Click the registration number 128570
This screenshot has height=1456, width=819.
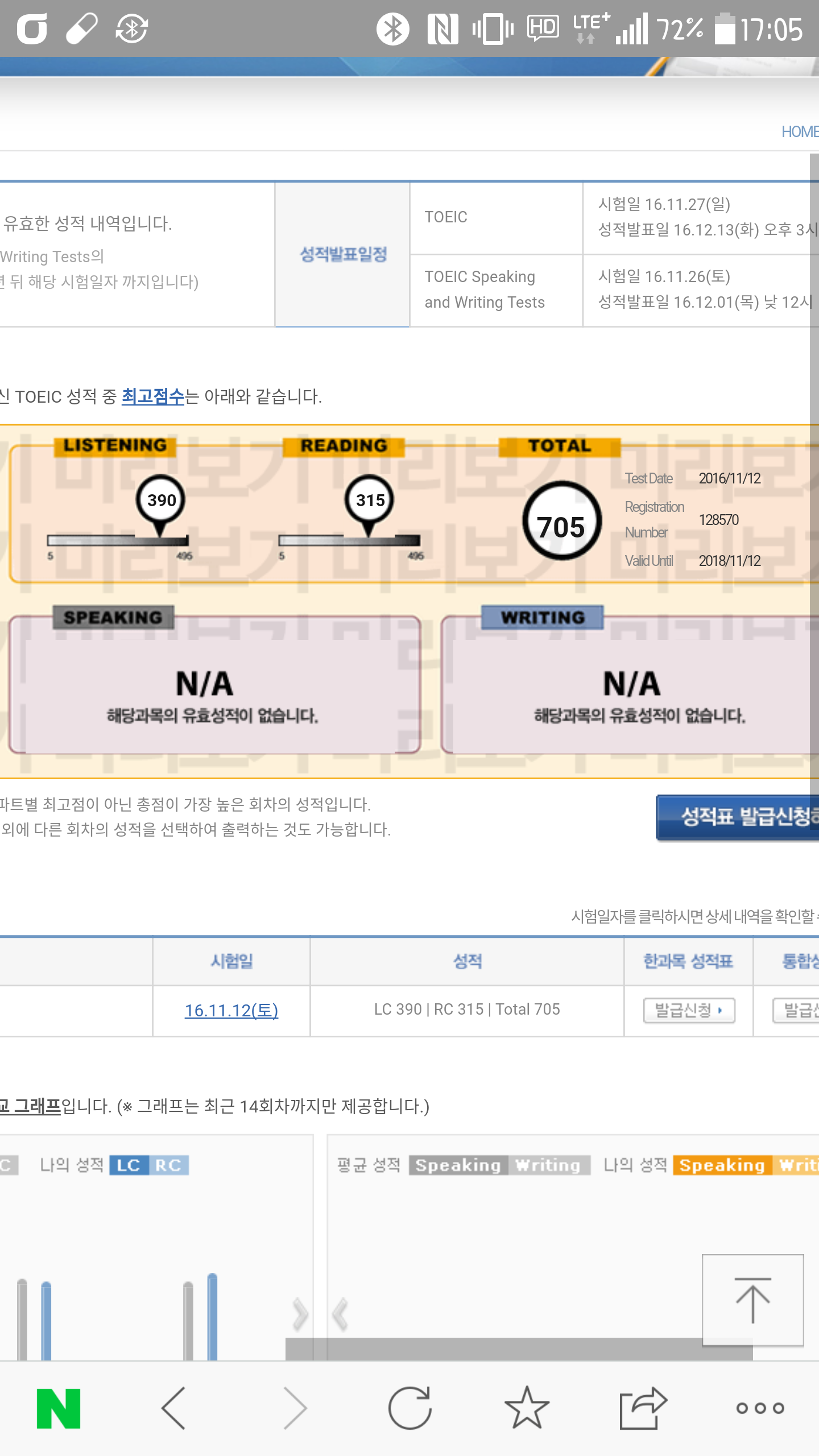point(719,520)
